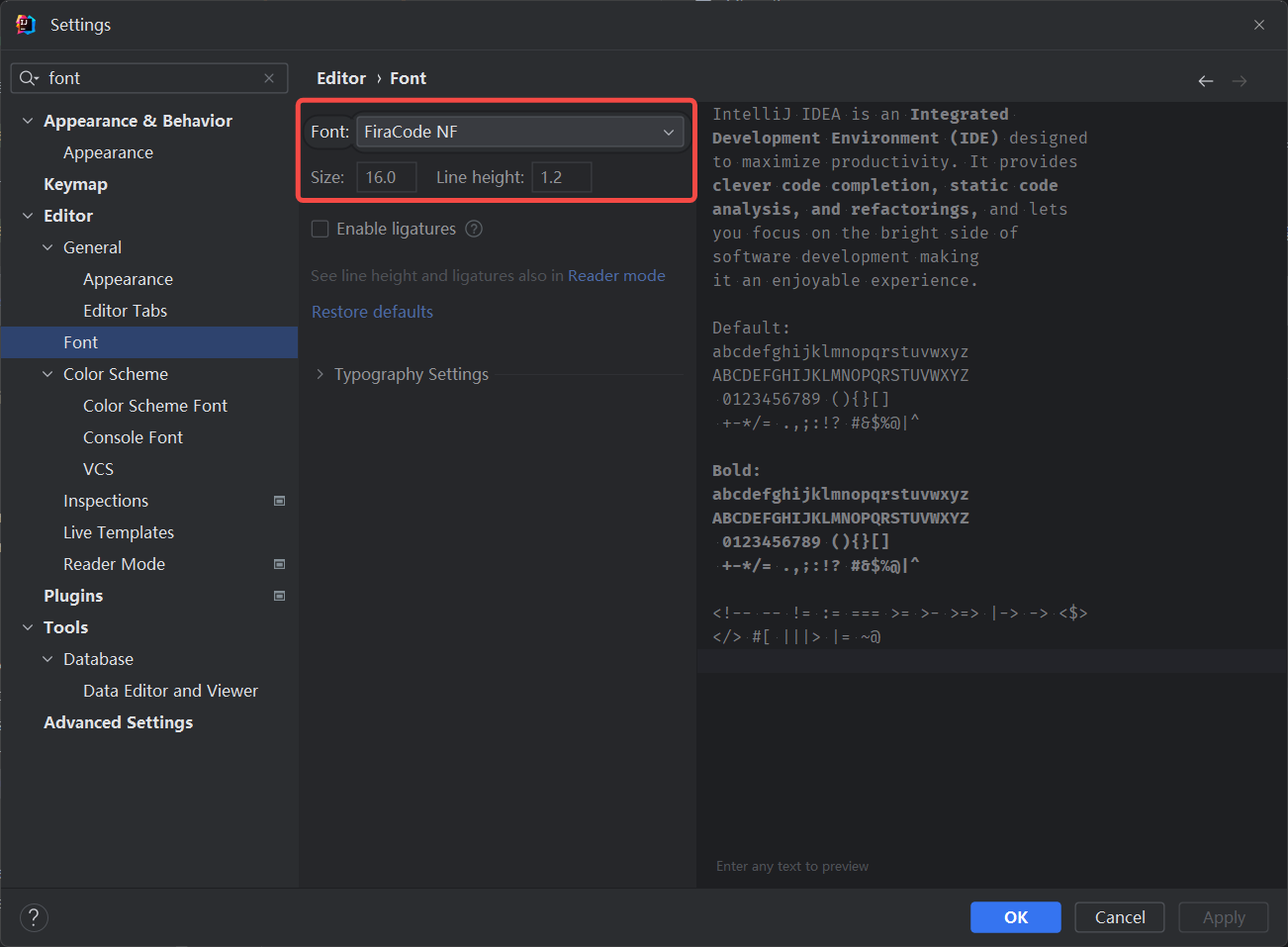Screen dimensions: 1288x947
Task: Collapse the Tools tree group
Action: tap(28, 627)
